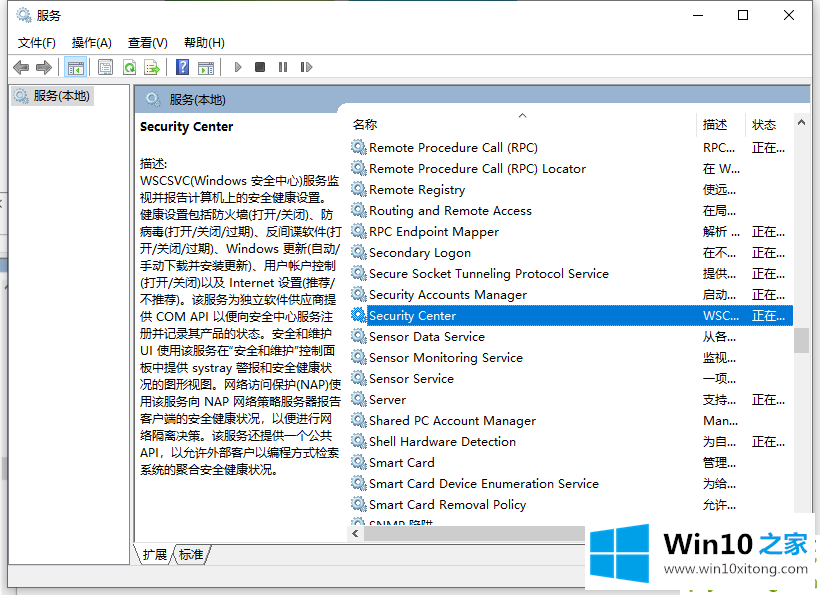820x595 pixels.
Task: Select Shared PC Account Manager service
Action: click(x=571, y=420)
